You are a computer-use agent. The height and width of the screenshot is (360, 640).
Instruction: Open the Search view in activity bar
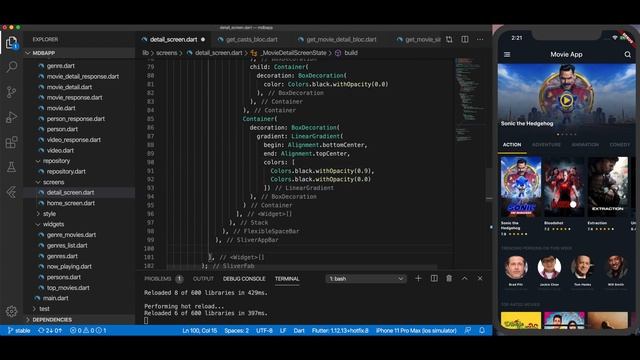tap(11, 67)
